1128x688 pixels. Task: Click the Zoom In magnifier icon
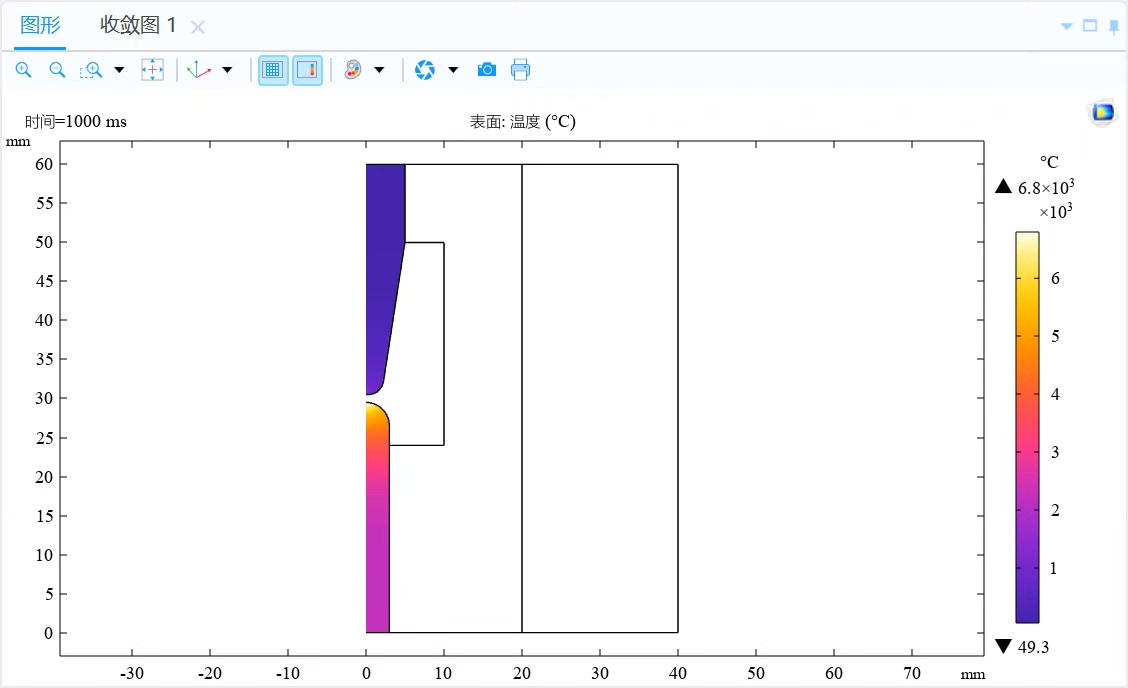[x=24, y=70]
